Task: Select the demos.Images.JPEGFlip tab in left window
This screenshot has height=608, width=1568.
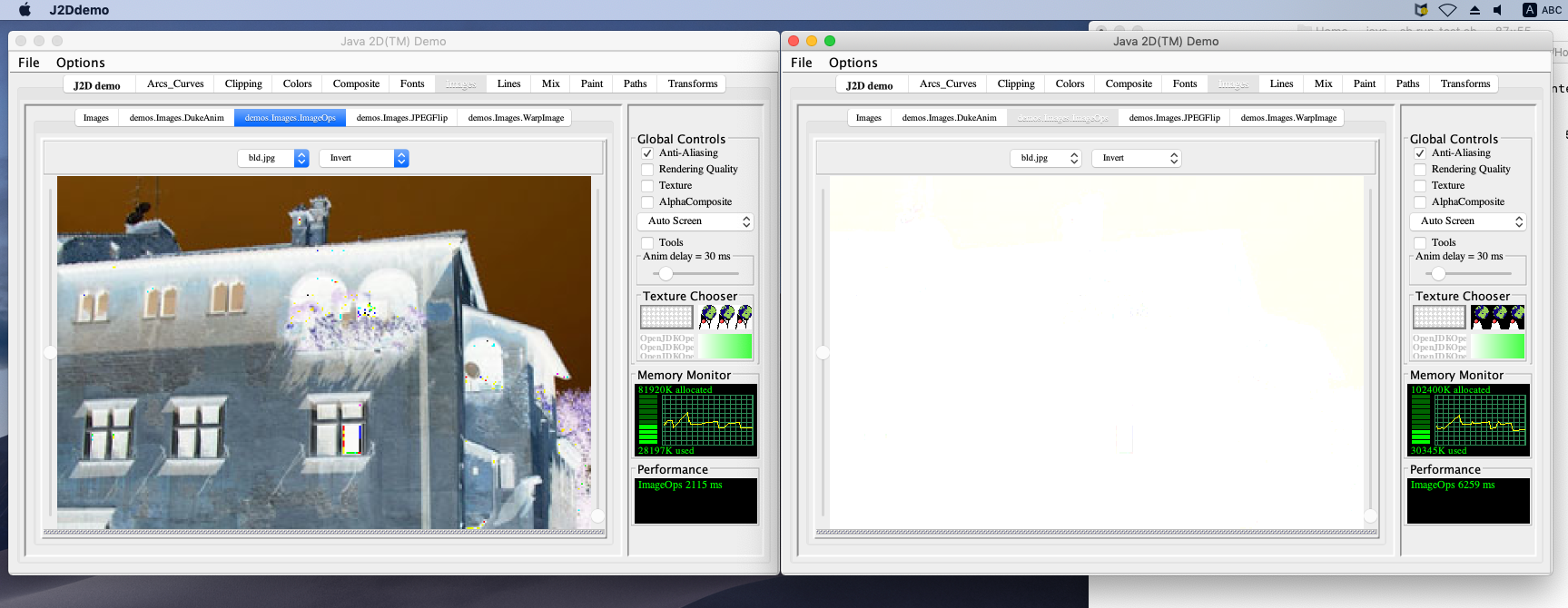Action: point(401,118)
